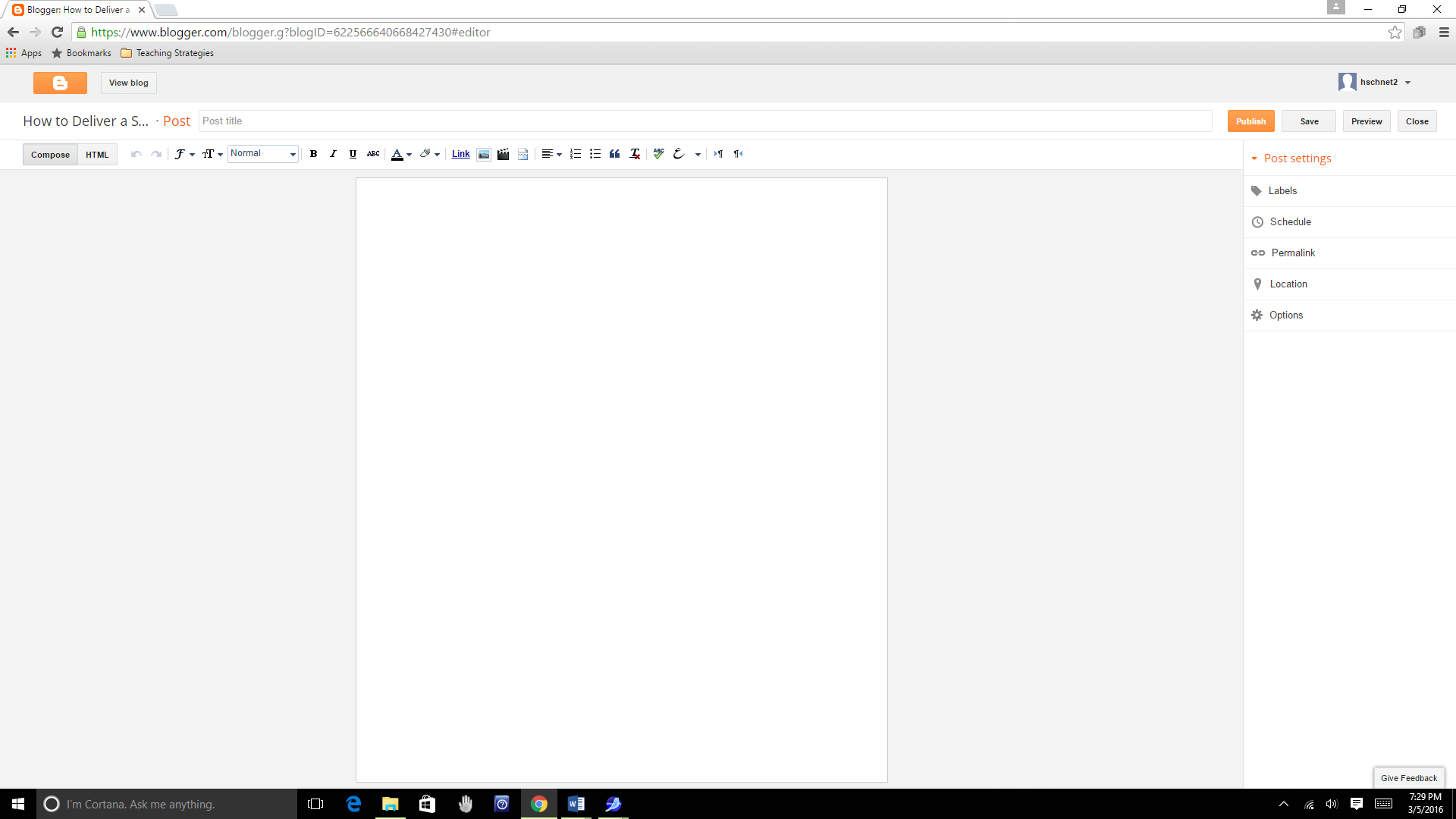Insert image using toolbar icon

[x=484, y=154]
